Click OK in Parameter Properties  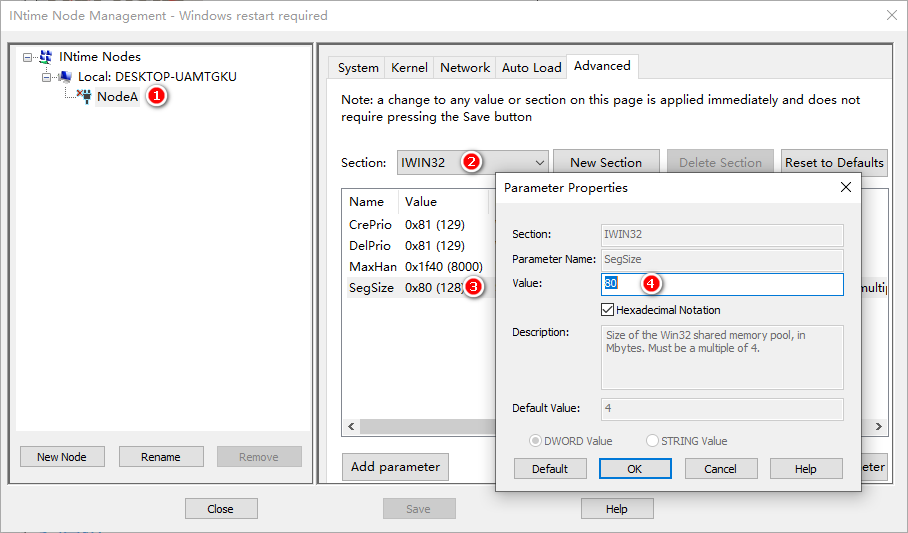click(635, 469)
